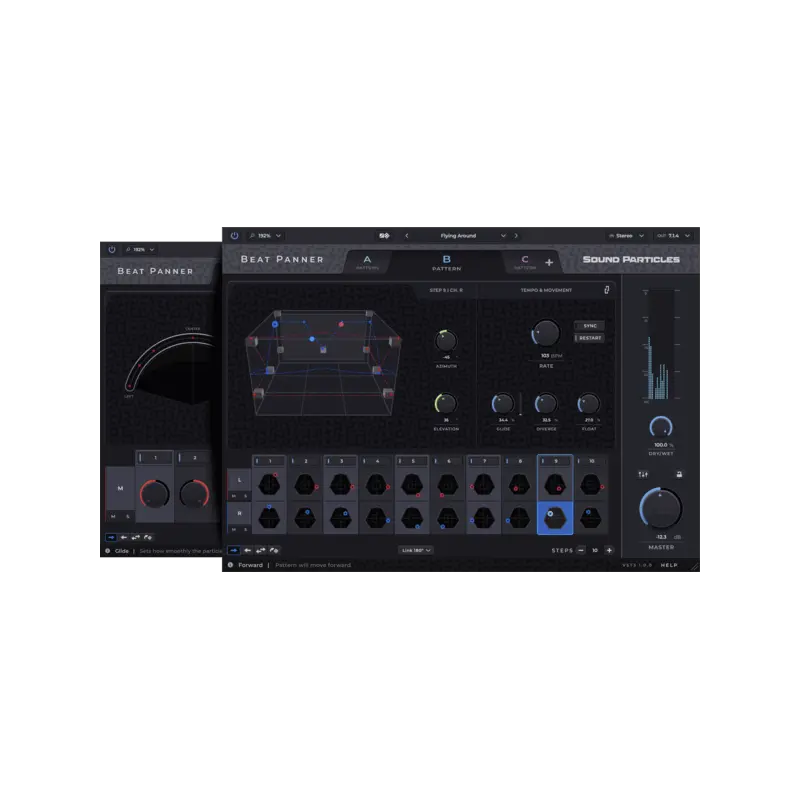The image size is (800, 800).
Task: Select Forward direction arrow in front window
Action: (x=234, y=550)
